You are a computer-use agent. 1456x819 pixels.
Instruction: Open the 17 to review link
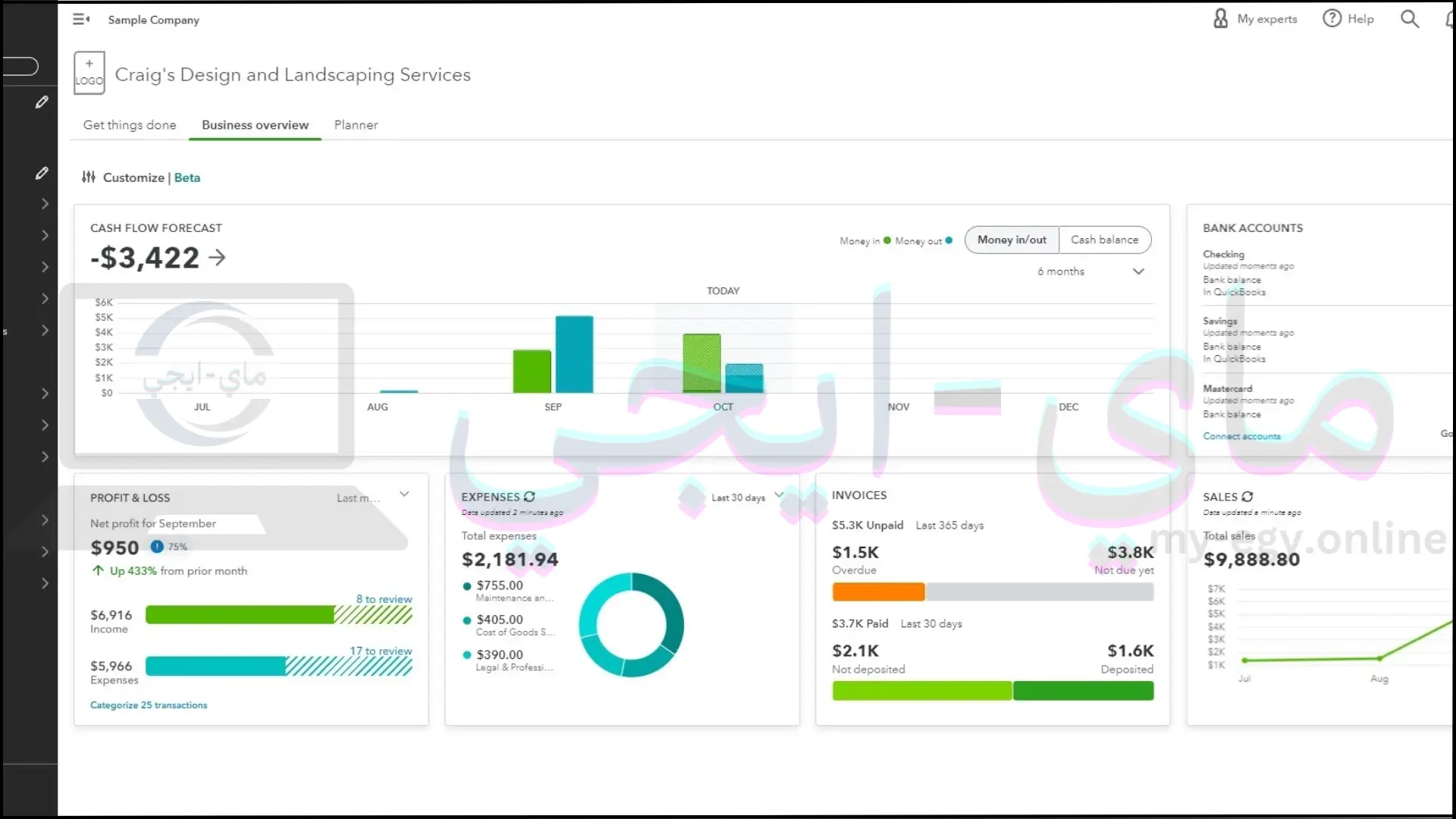[x=381, y=651]
